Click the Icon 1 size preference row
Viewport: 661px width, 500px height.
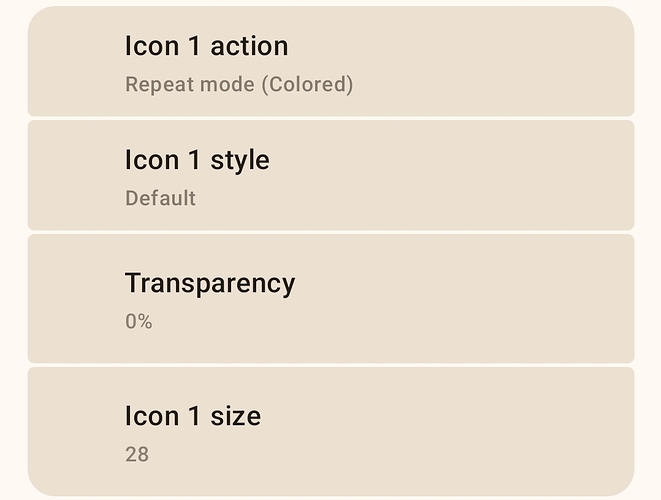(330, 432)
